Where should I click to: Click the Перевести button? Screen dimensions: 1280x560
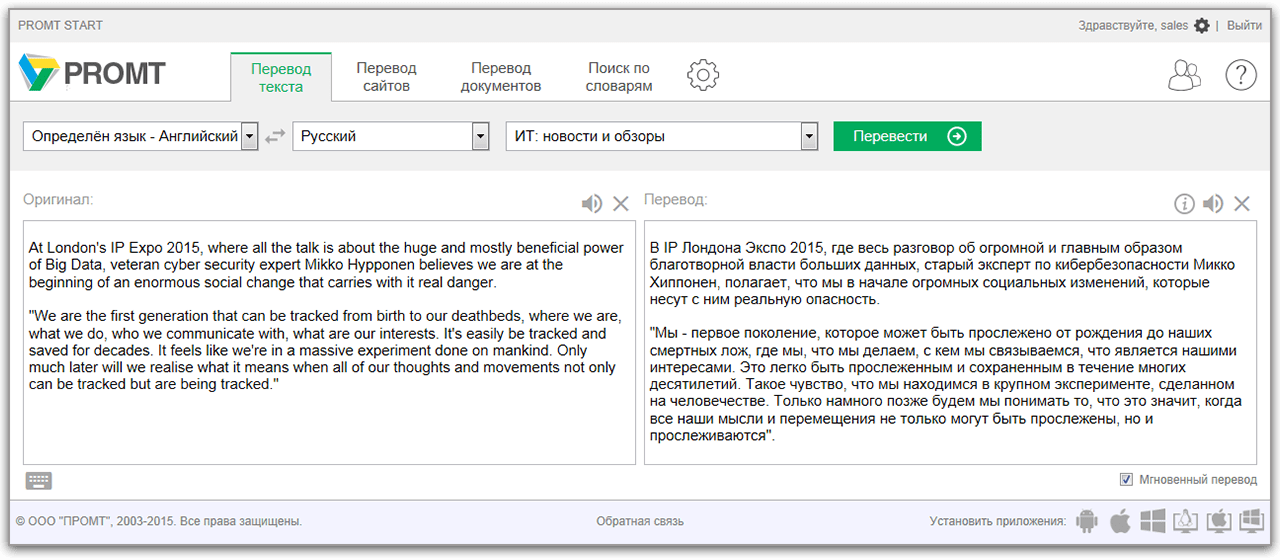908,137
